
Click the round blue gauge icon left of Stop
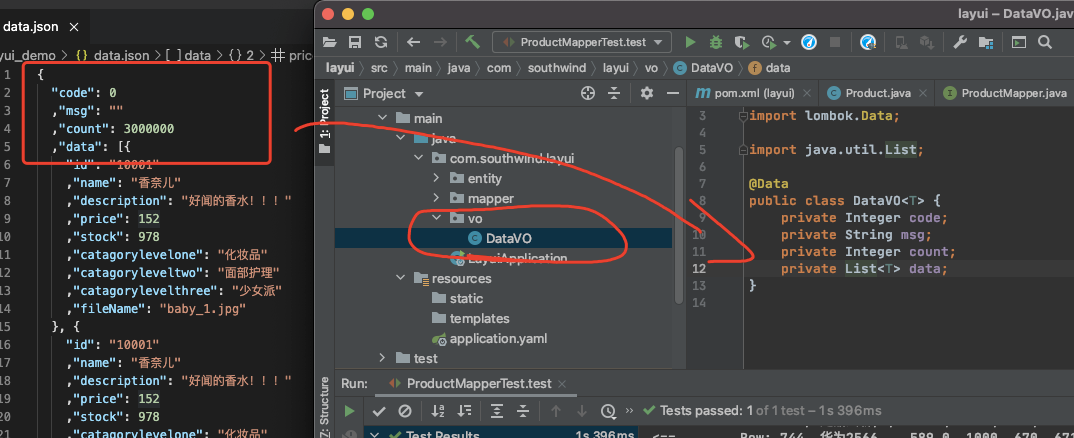(x=809, y=42)
